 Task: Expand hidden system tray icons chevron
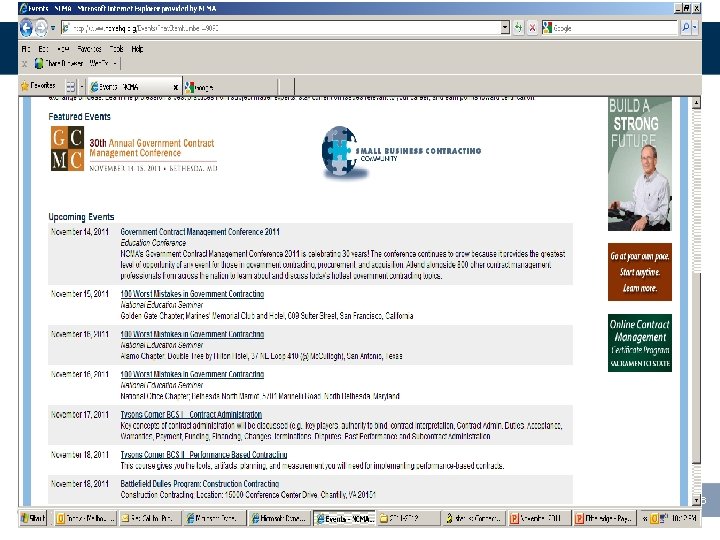pyautogui.click(x=645, y=518)
